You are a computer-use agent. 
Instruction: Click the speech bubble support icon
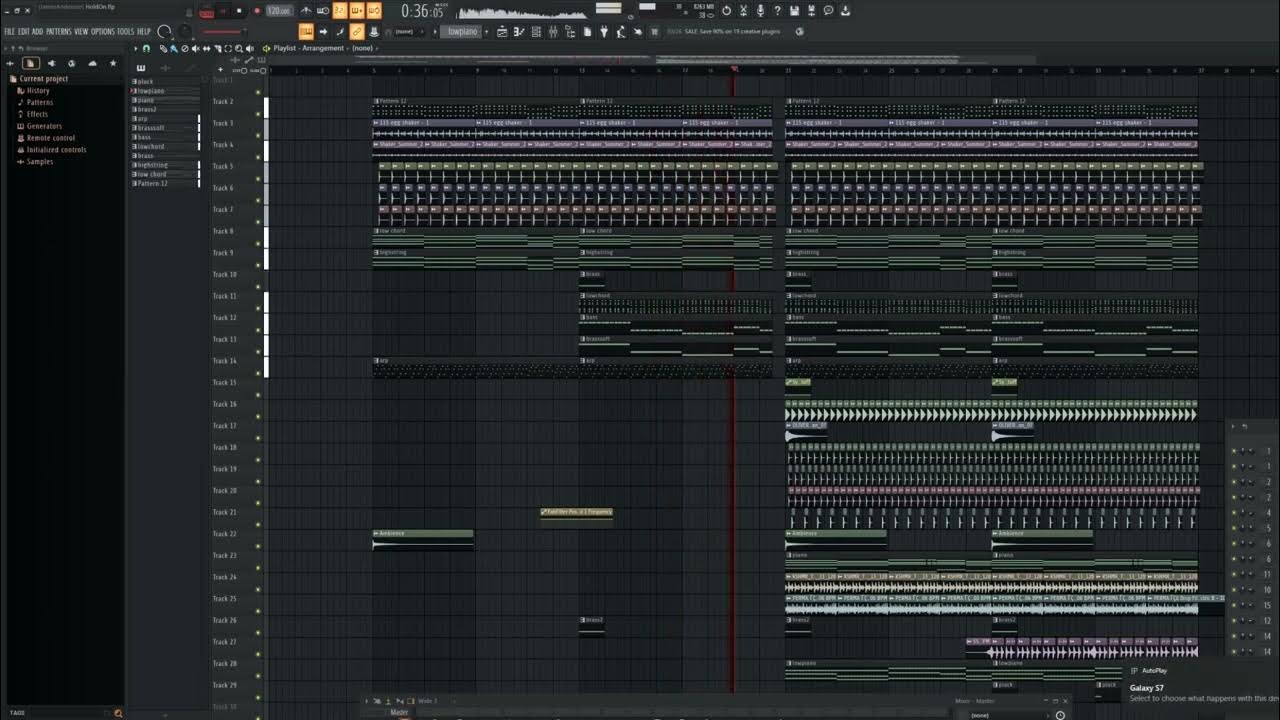pos(828,10)
